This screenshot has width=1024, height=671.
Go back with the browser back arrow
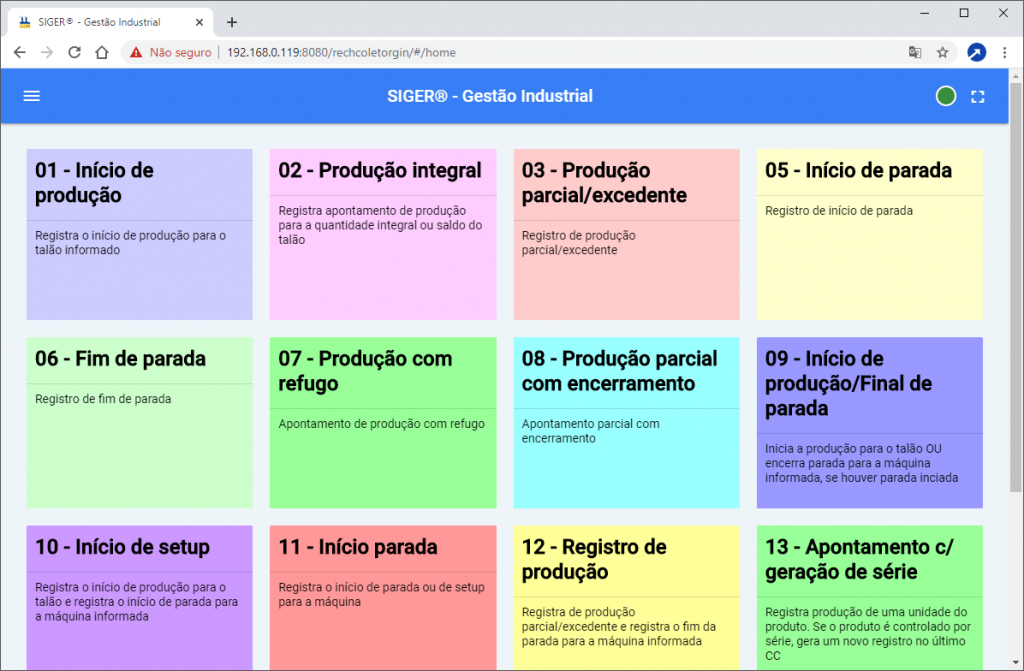[x=20, y=52]
